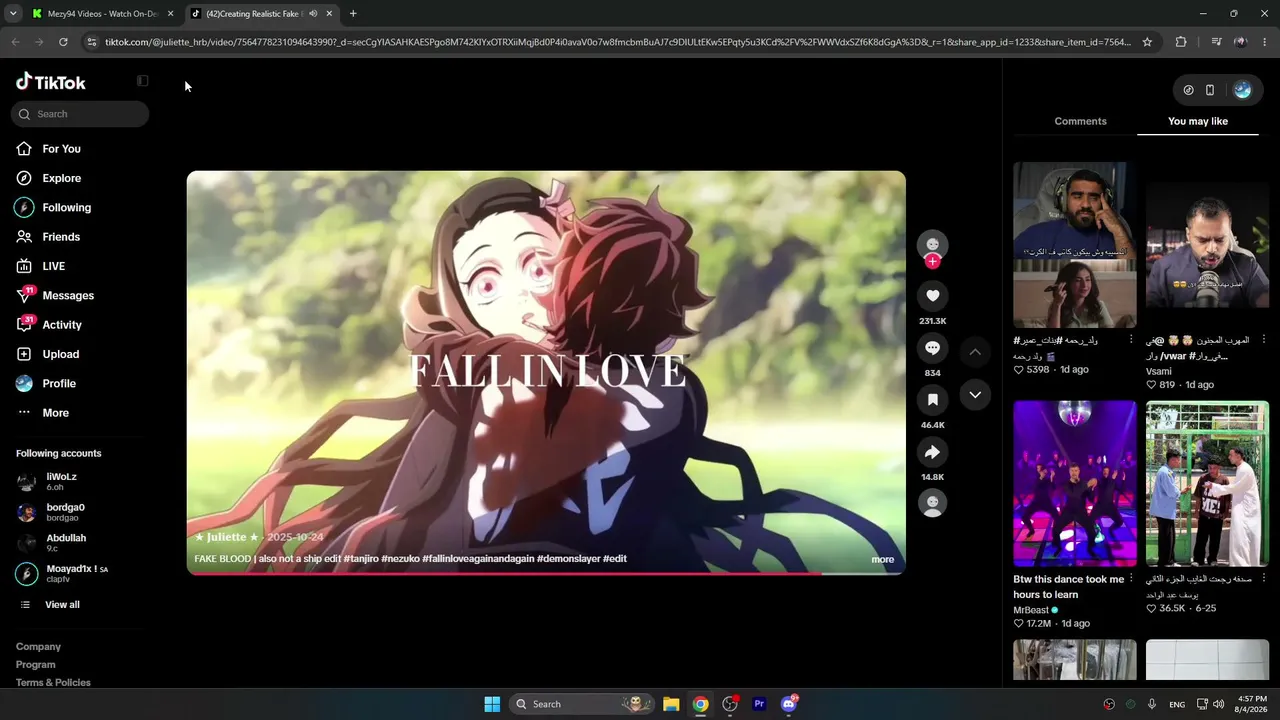Open the #demonslayer hashtag in caption

568,559
